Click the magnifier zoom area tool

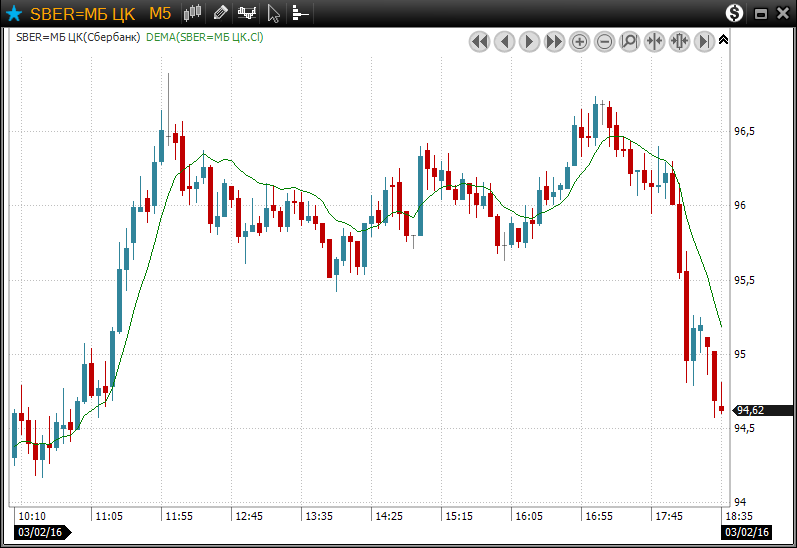point(629,41)
